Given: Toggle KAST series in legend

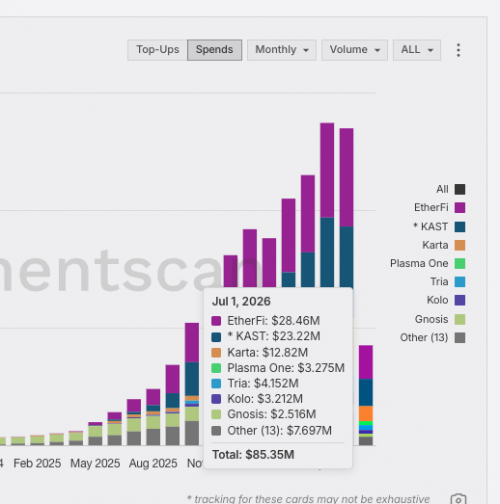Looking at the screenshot, I should click(460, 227).
